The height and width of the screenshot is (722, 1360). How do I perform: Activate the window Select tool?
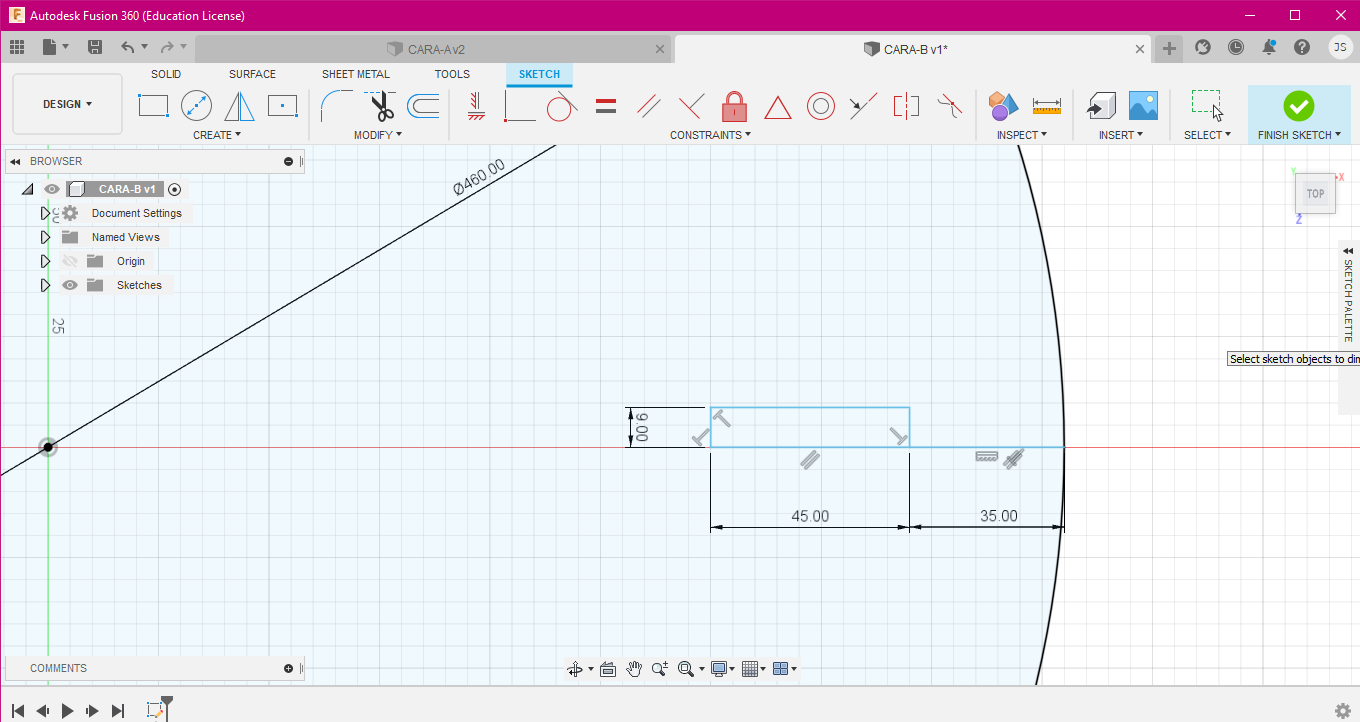tap(1207, 105)
